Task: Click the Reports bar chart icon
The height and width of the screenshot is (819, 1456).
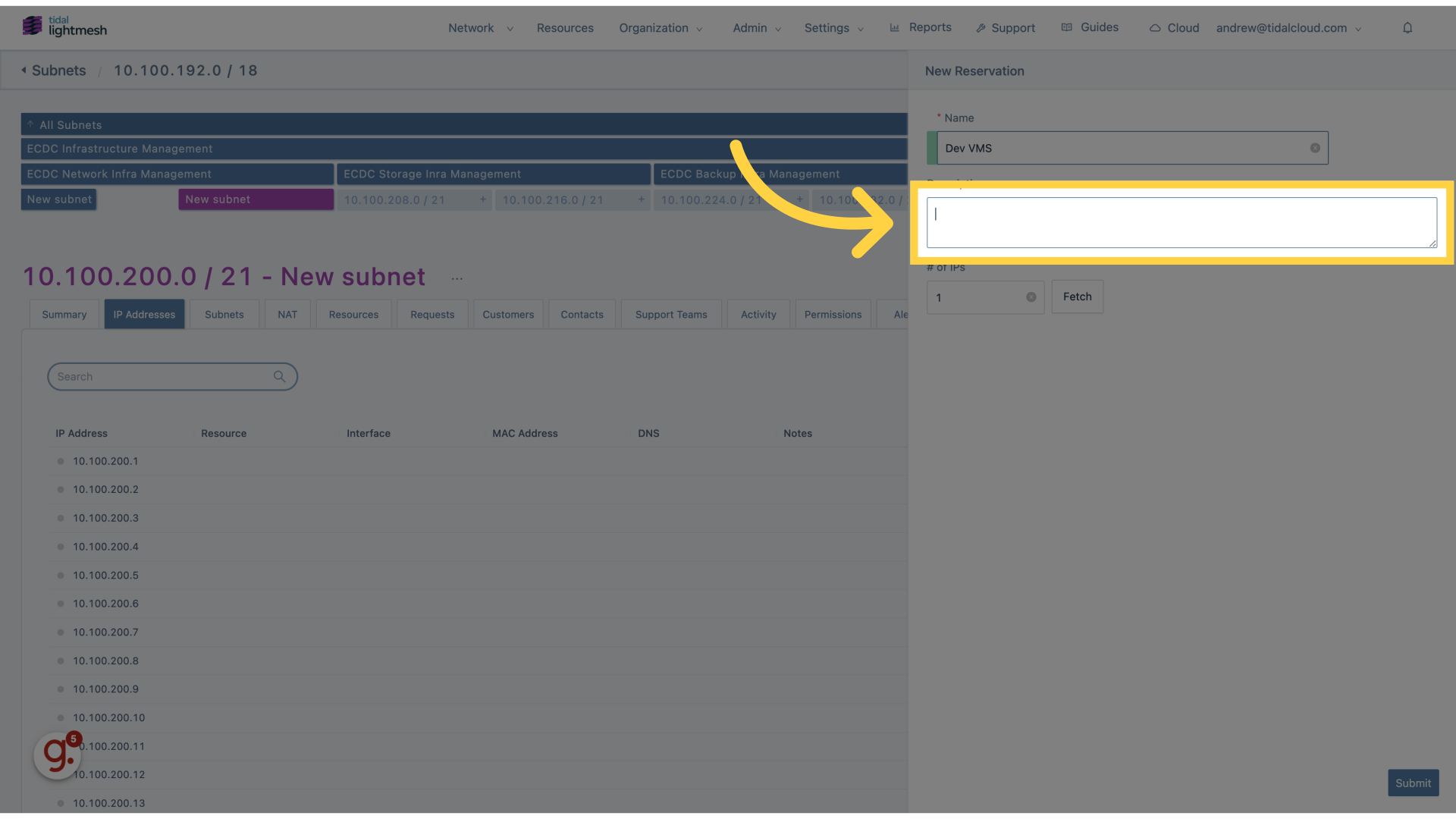Action: (x=895, y=27)
